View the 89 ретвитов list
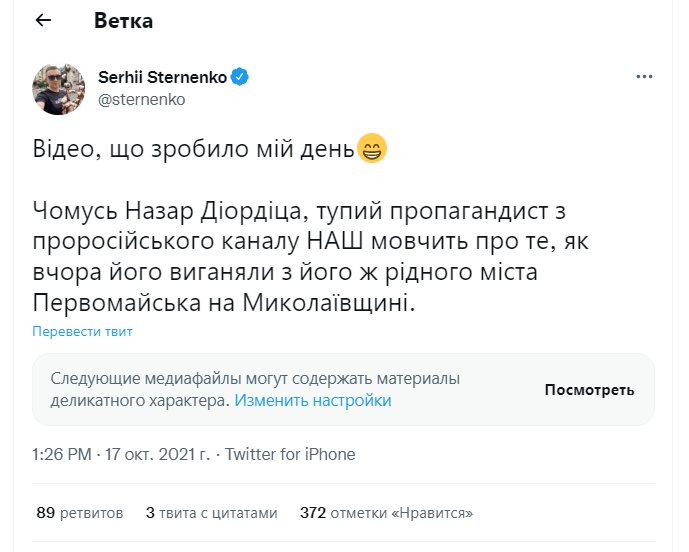 [79, 513]
